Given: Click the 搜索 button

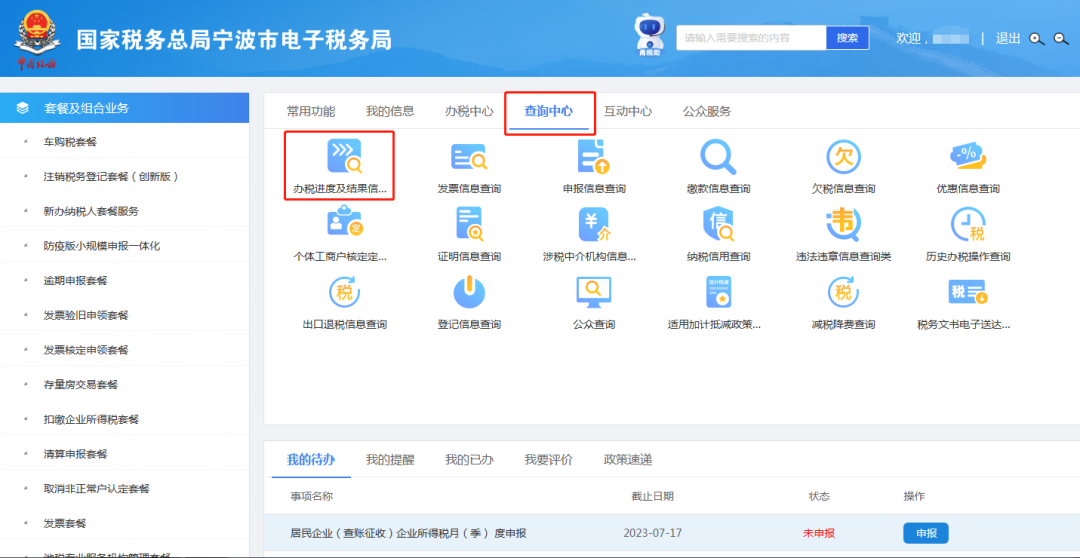Looking at the screenshot, I should [x=847, y=38].
